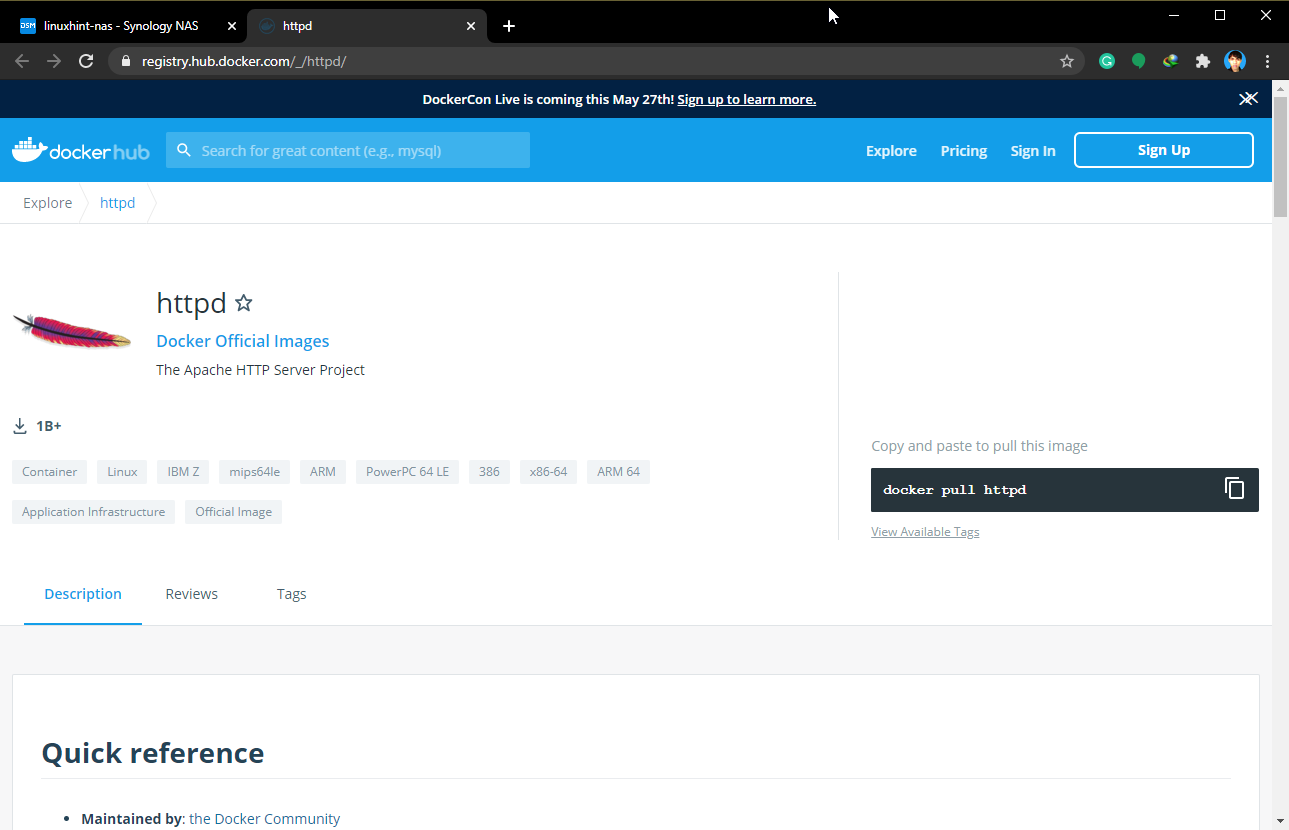
Task: Open the Grammarly extension
Action: [x=1107, y=61]
